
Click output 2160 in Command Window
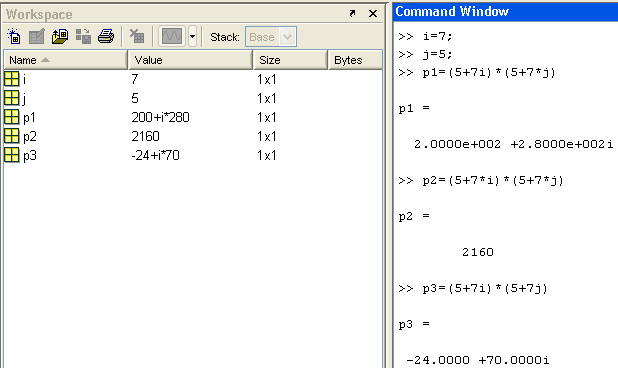478,252
